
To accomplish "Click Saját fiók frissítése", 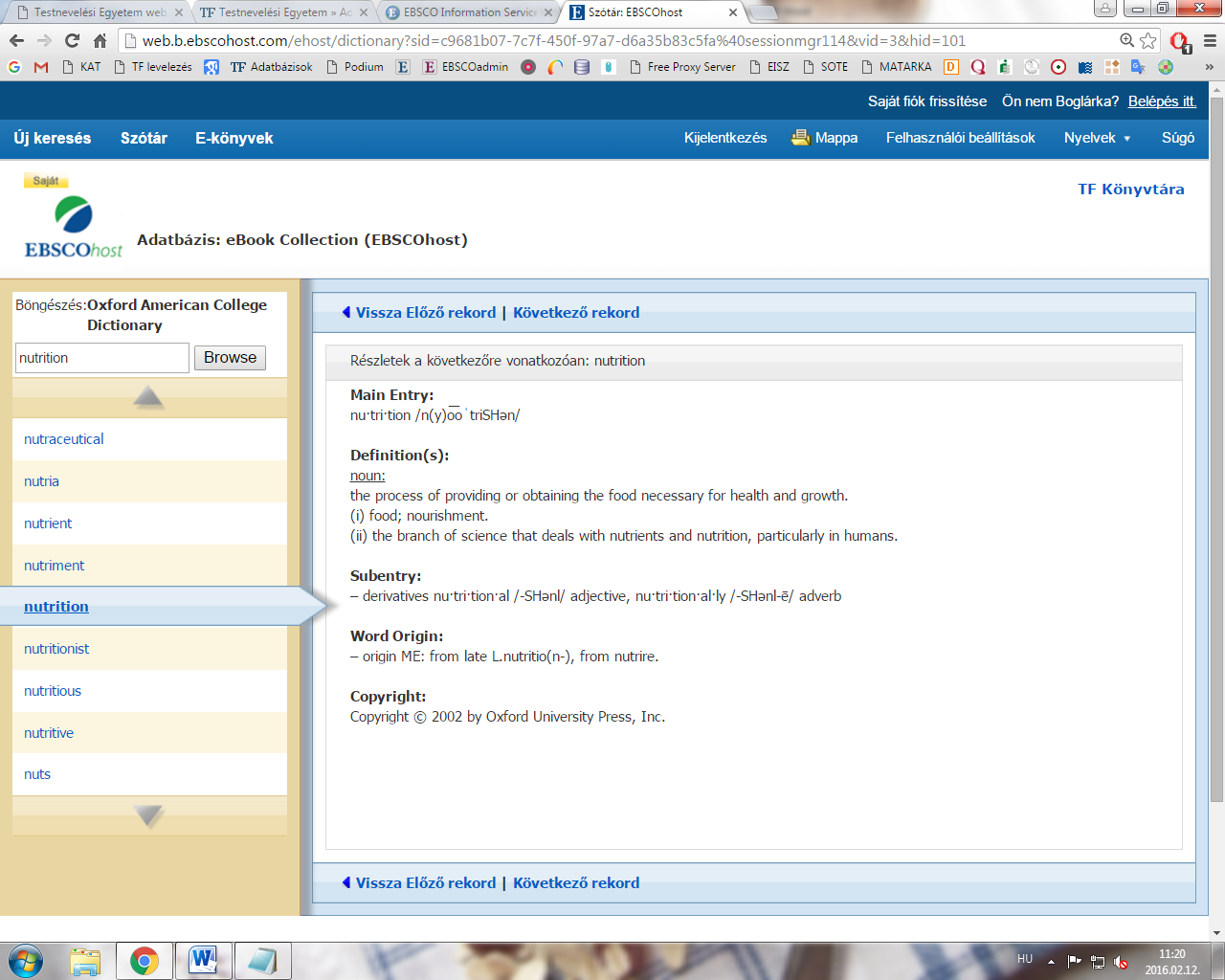I will point(927,101).
